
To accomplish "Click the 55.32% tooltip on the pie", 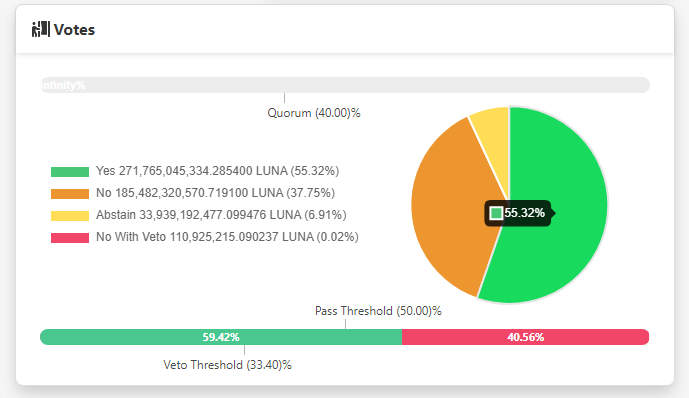I will pyautogui.click(x=519, y=213).
